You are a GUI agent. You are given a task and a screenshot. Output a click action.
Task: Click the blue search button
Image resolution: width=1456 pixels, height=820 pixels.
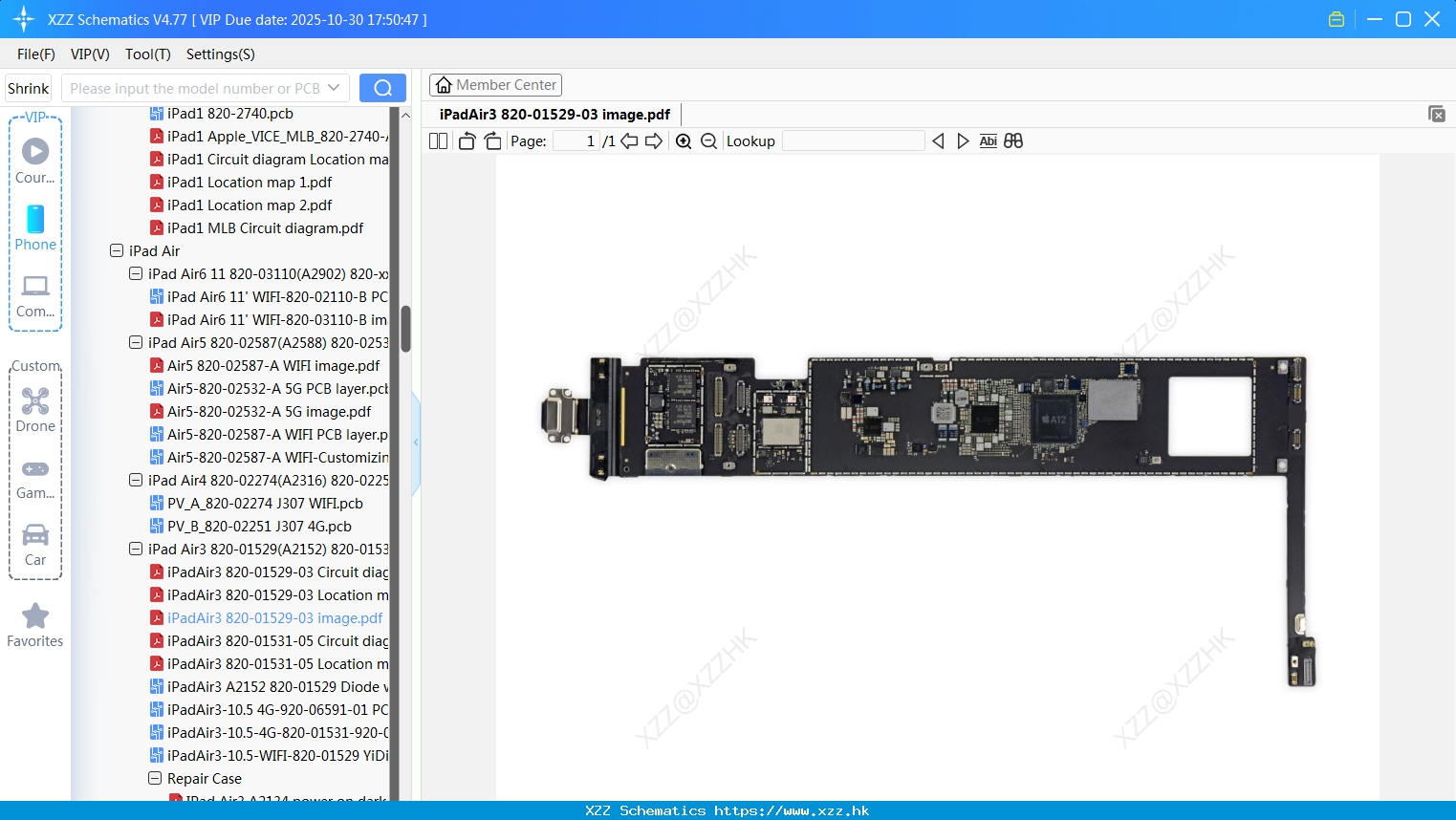382,88
